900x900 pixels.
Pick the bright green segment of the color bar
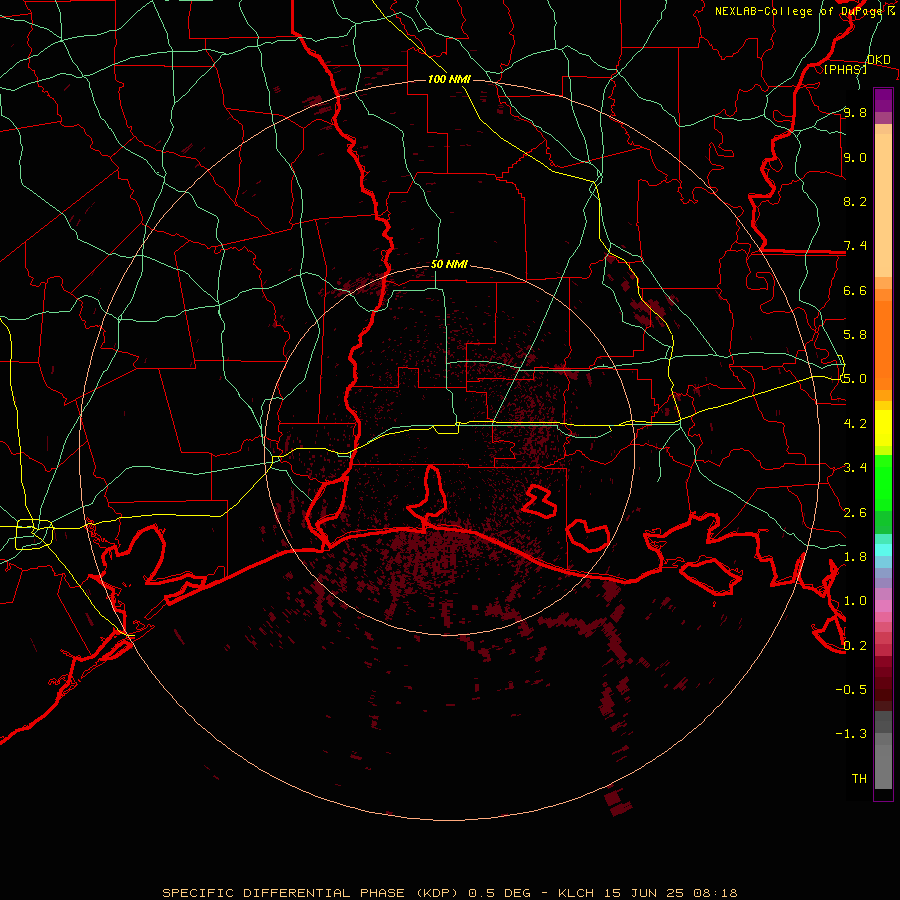coord(883,483)
